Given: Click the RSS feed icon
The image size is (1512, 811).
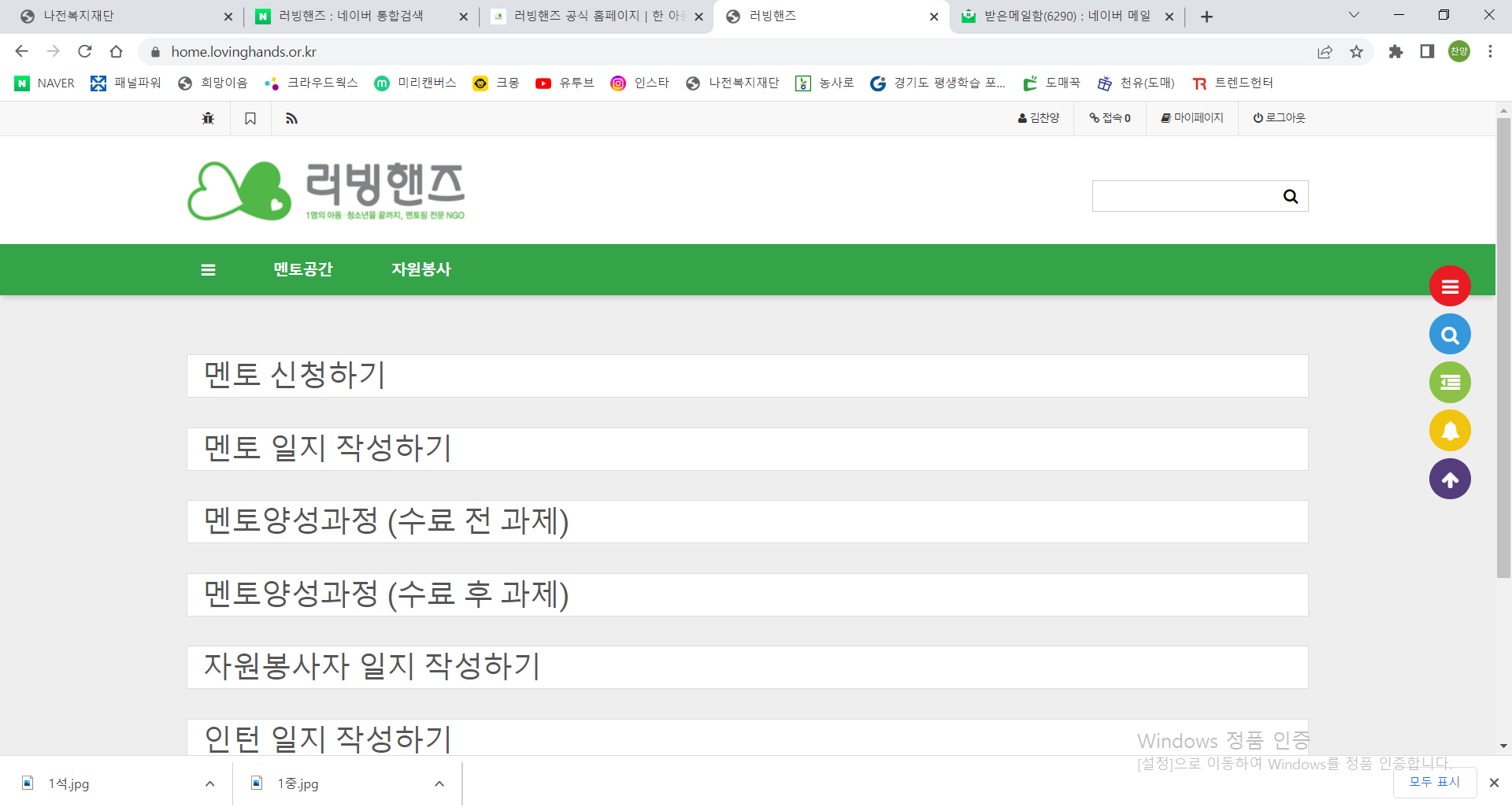Looking at the screenshot, I should (291, 118).
